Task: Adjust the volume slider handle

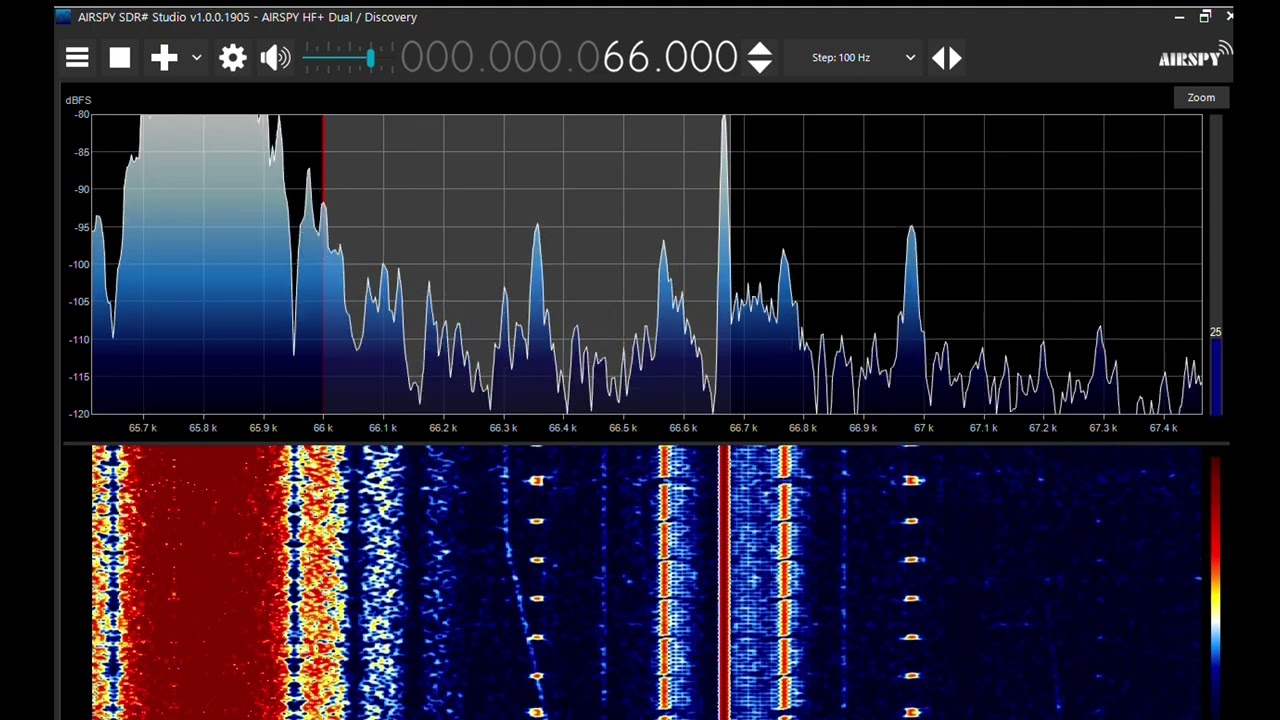Action: pos(370,59)
